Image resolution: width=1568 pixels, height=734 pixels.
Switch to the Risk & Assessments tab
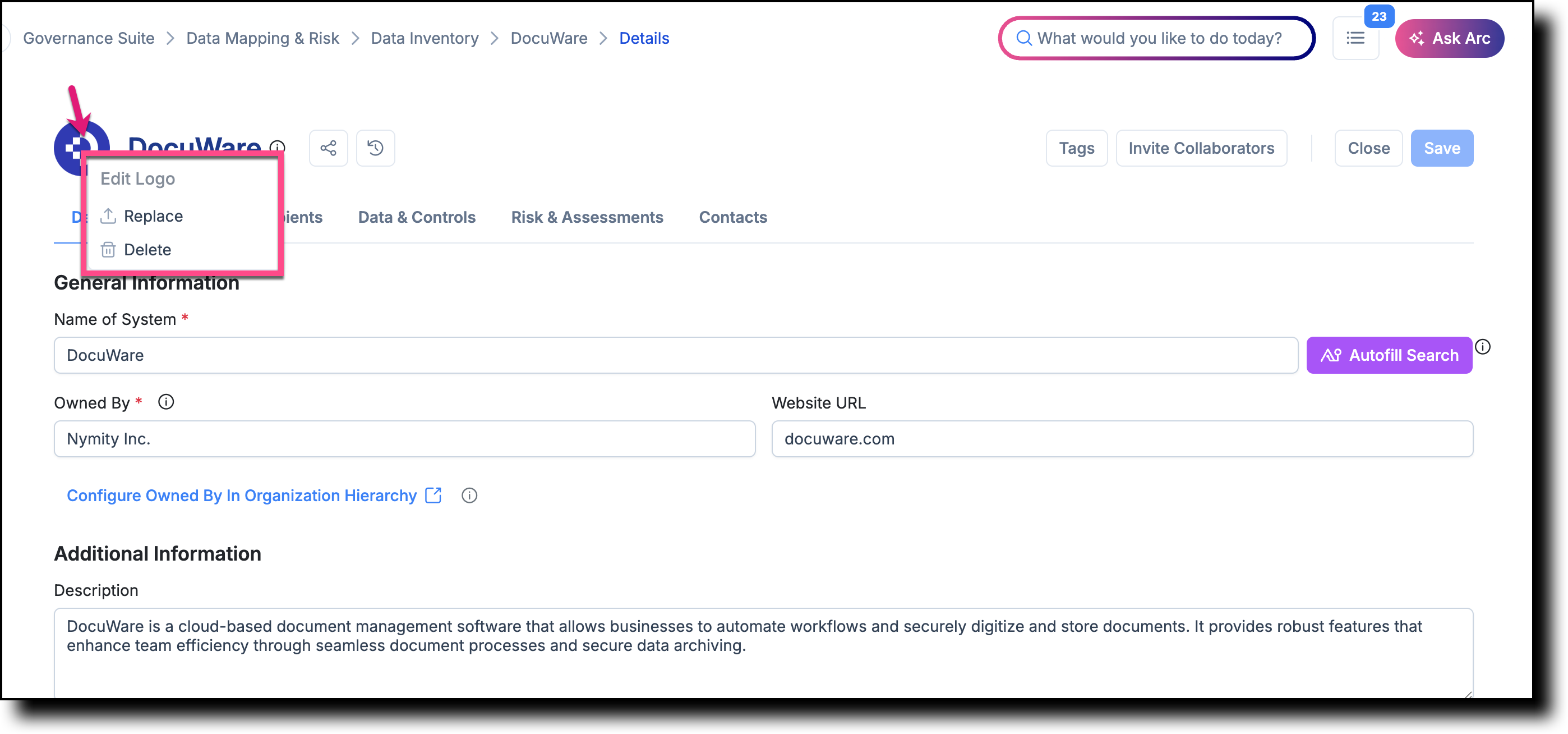coord(587,217)
